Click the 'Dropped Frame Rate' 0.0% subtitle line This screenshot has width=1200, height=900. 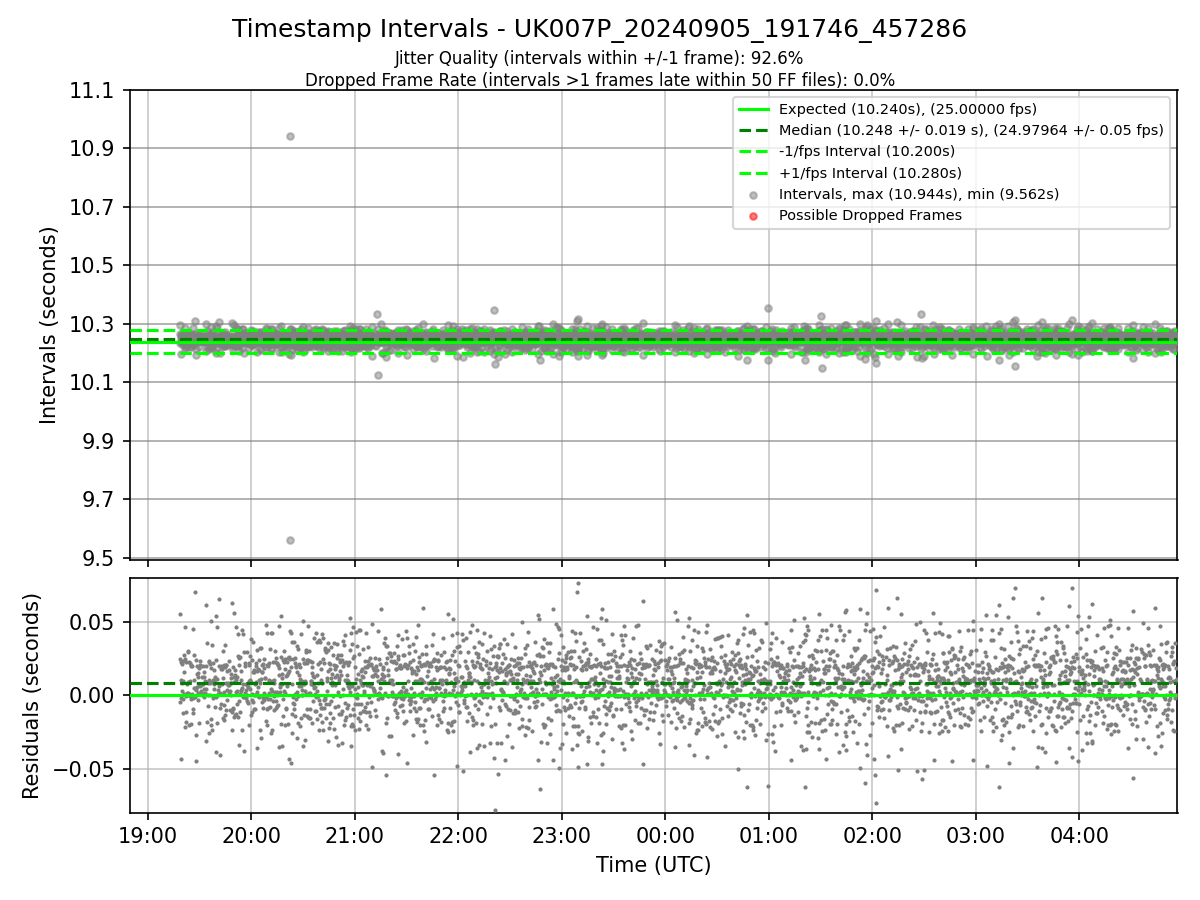click(x=599, y=80)
